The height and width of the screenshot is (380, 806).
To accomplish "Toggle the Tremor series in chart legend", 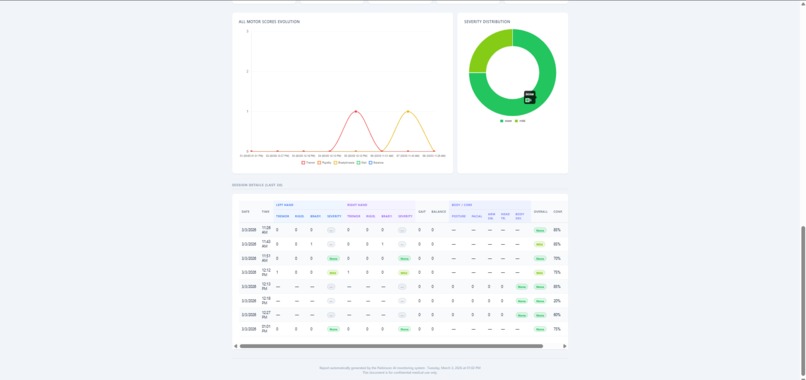I will point(308,162).
